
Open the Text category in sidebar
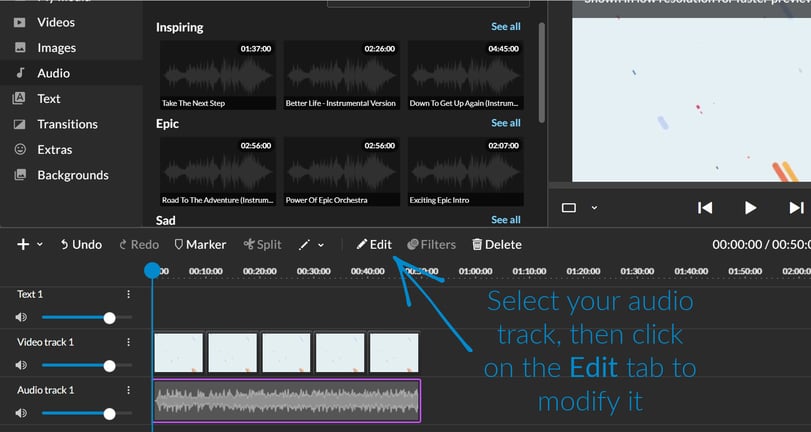[x=49, y=98]
